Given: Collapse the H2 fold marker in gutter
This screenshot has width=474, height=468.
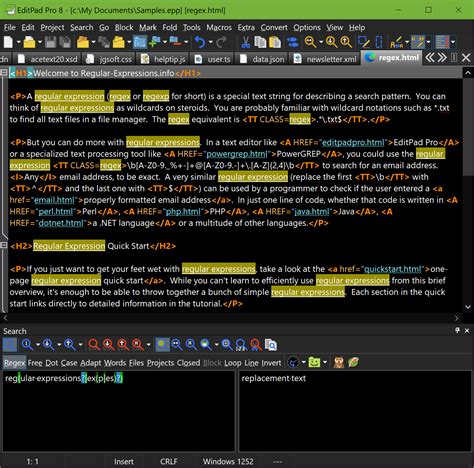Looking at the screenshot, I should click(x=3, y=245).
